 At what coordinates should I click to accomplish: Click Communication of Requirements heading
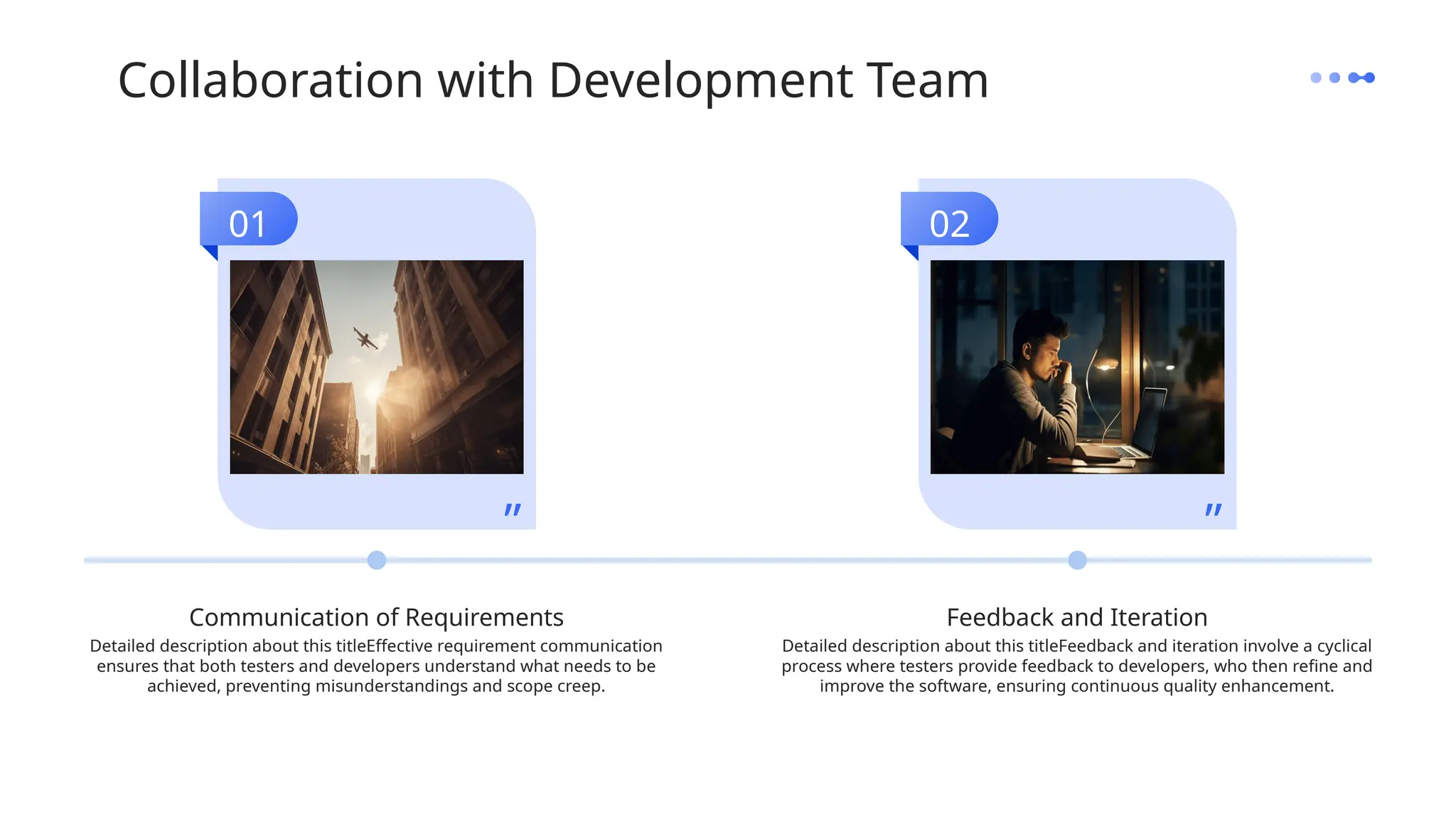pos(376,617)
